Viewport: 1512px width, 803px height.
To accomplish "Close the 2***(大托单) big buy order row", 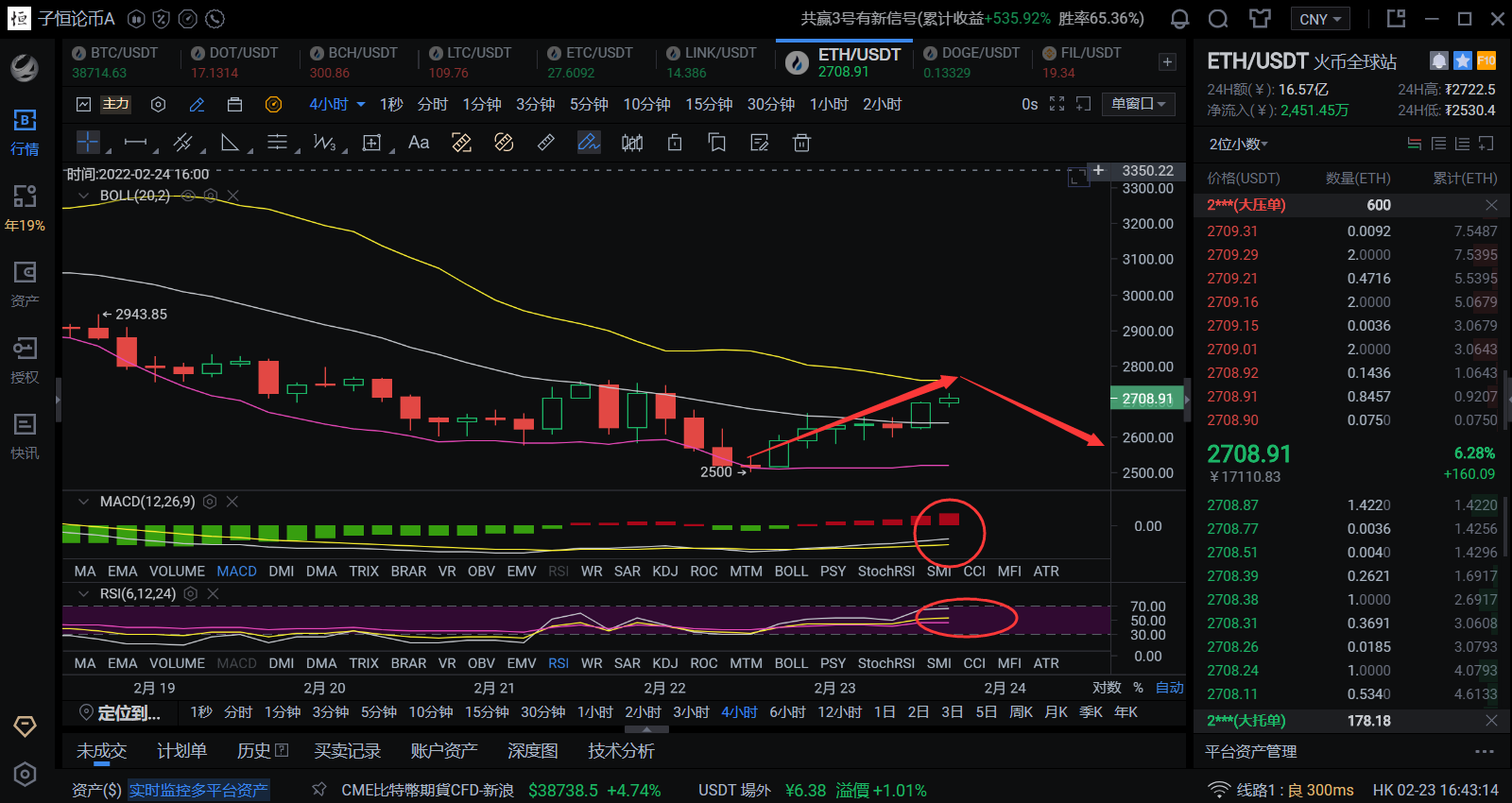I will [1491, 721].
